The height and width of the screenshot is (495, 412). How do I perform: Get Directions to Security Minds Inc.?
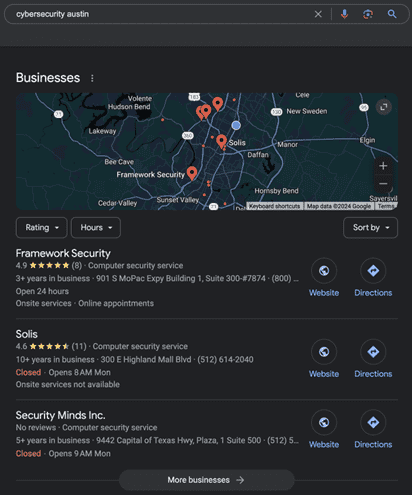pos(373,422)
